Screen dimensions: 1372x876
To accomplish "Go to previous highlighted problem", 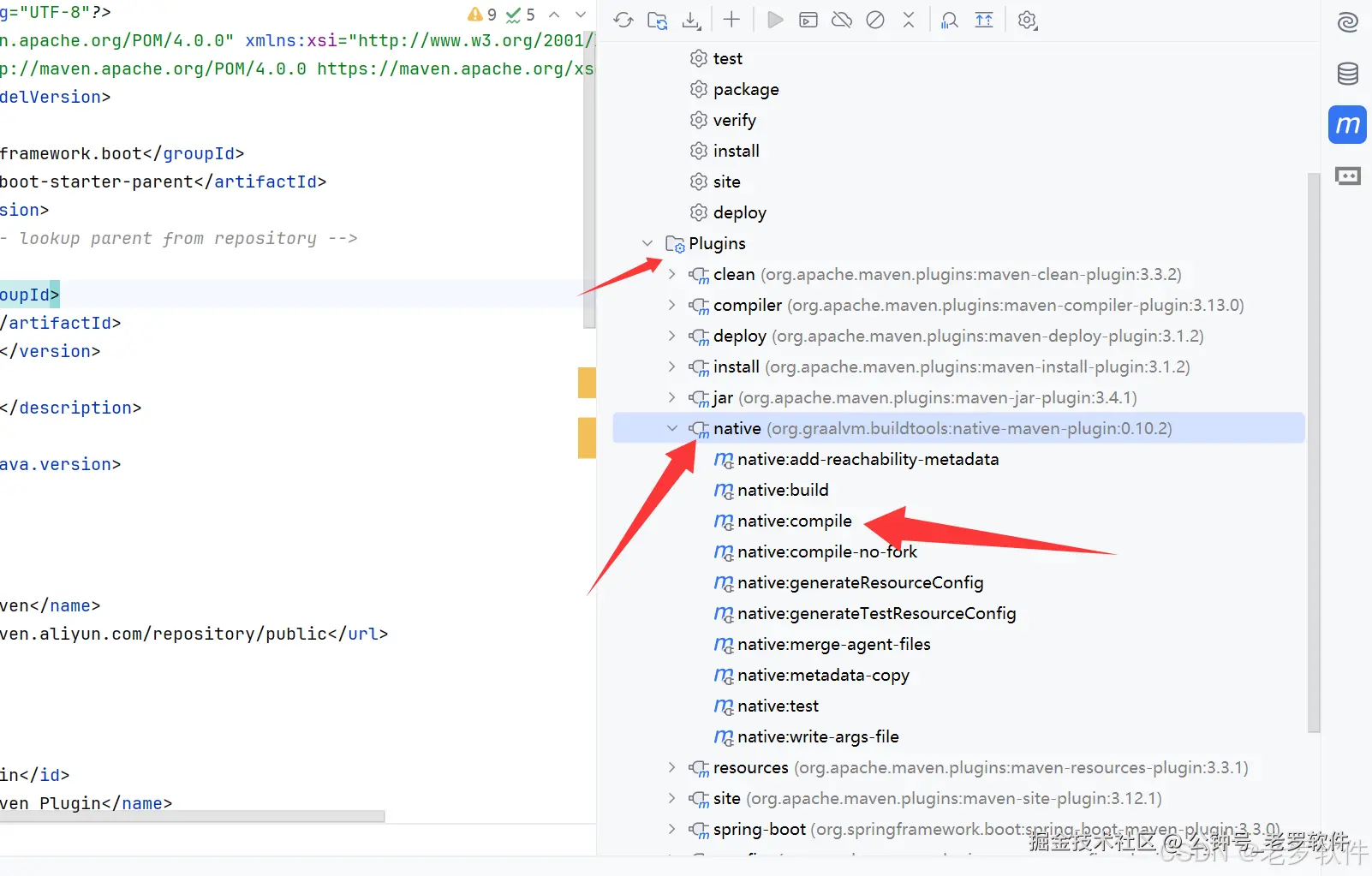I will click(x=554, y=15).
